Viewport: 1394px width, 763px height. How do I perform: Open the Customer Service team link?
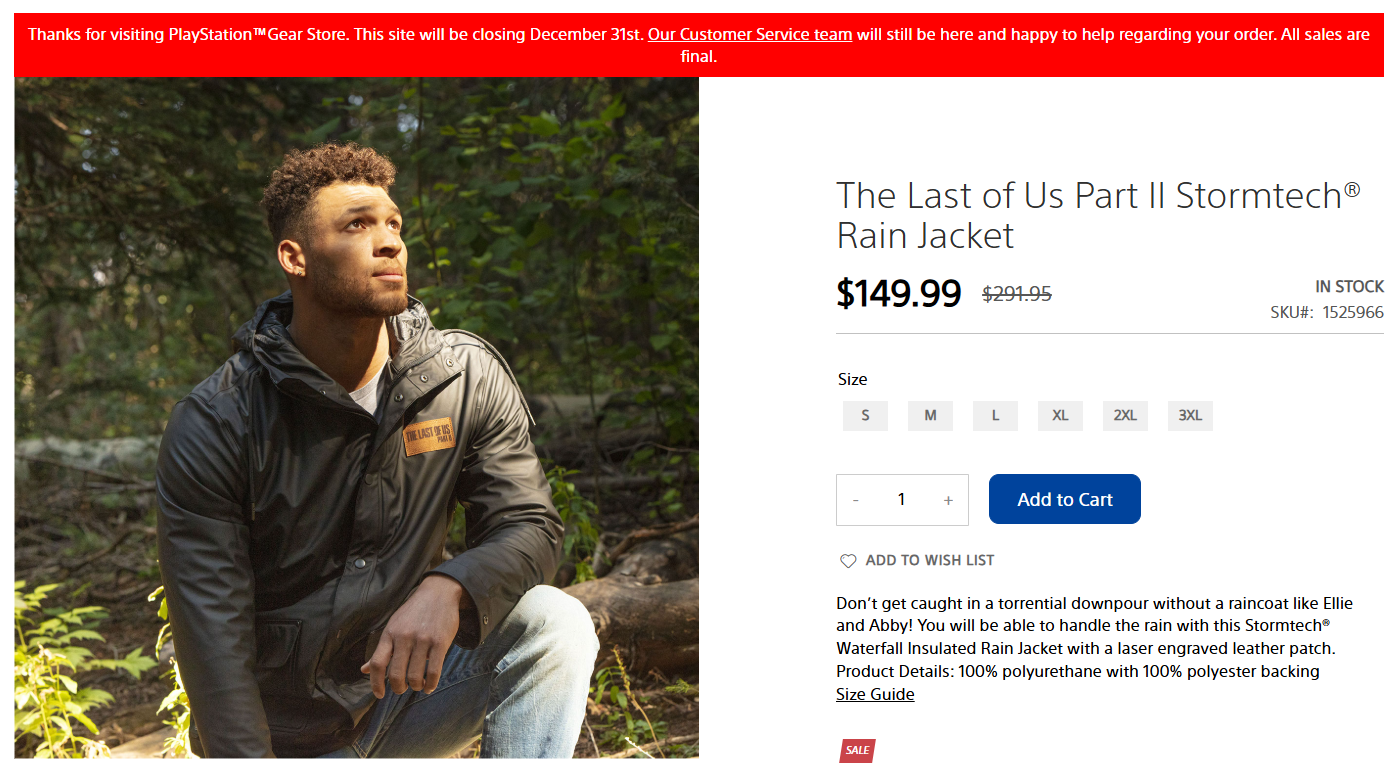click(750, 35)
